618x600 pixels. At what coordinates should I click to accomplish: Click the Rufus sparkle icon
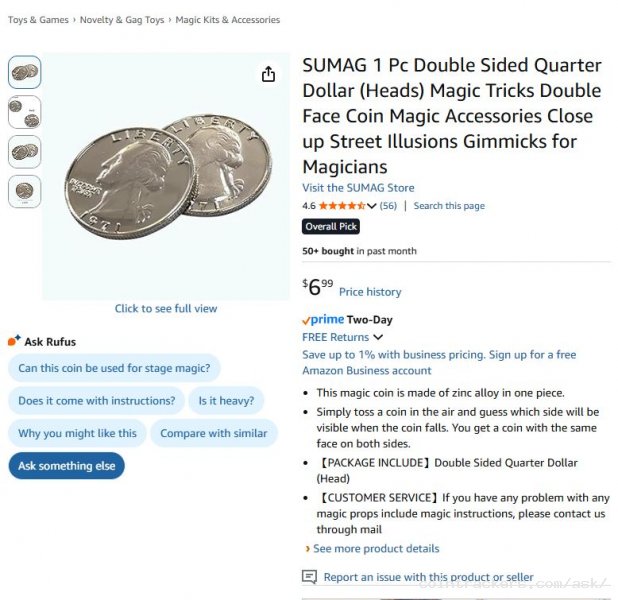point(14,341)
